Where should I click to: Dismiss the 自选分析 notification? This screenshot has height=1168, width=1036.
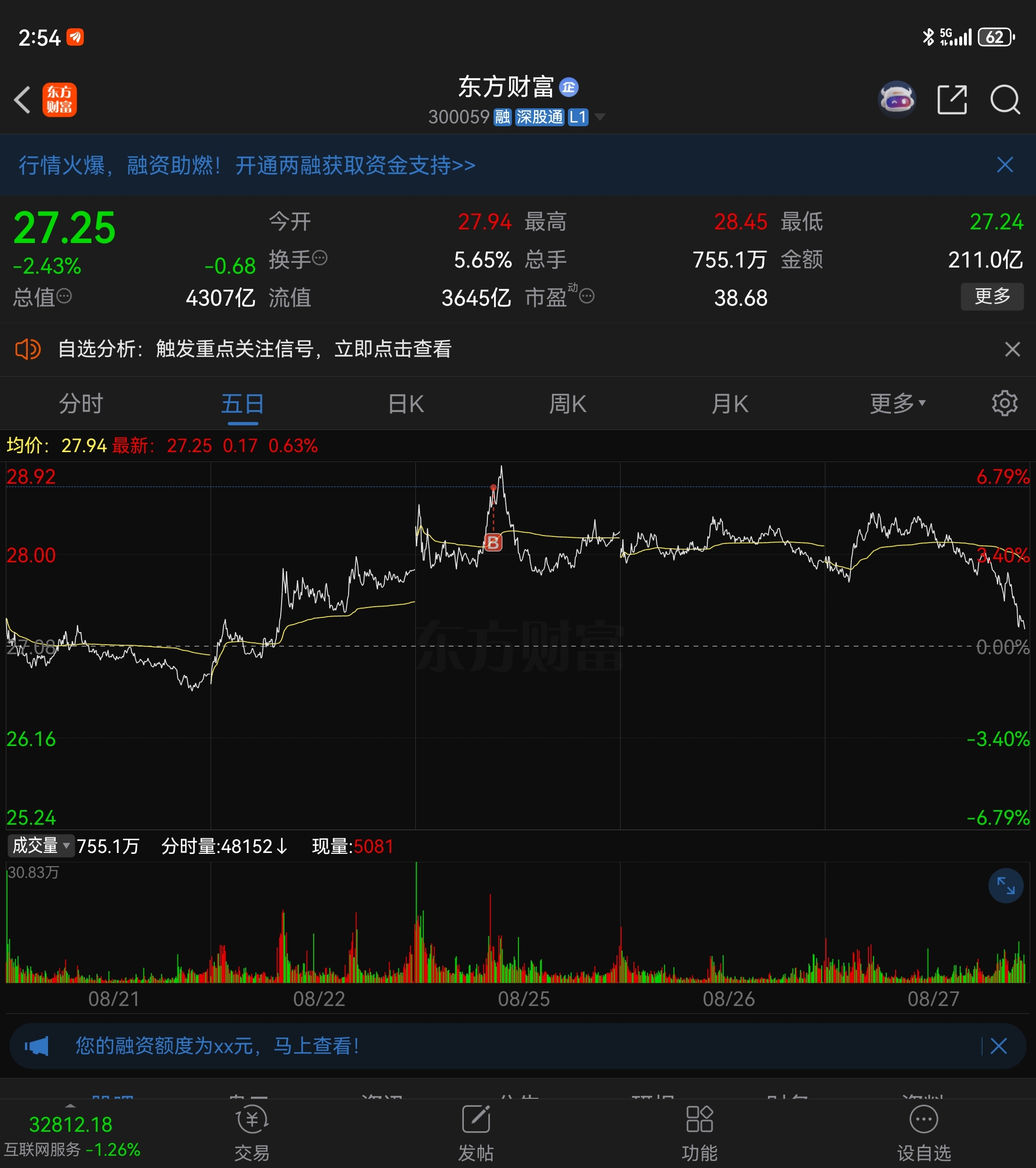click(x=1012, y=349)
